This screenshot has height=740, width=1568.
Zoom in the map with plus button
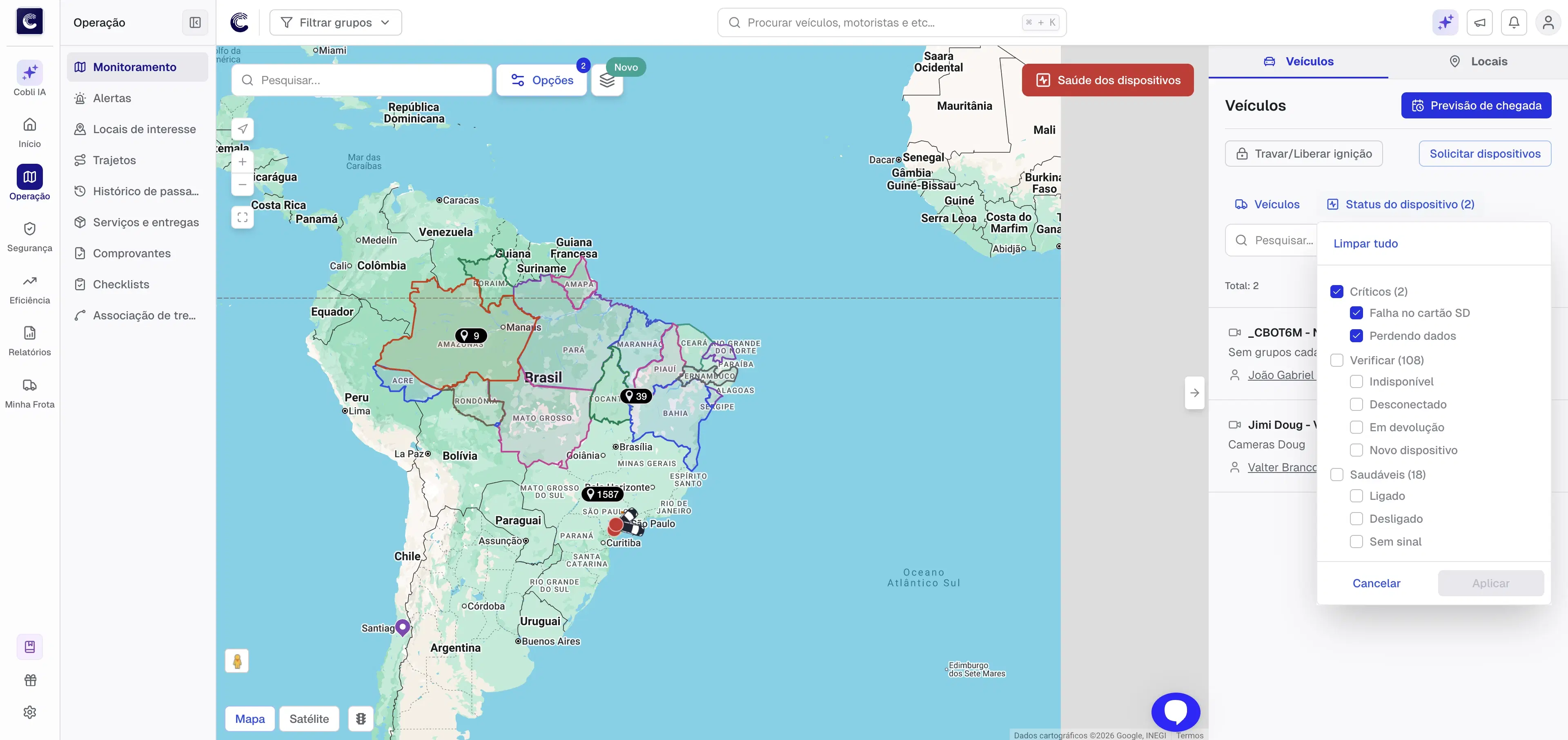[242, 161]
